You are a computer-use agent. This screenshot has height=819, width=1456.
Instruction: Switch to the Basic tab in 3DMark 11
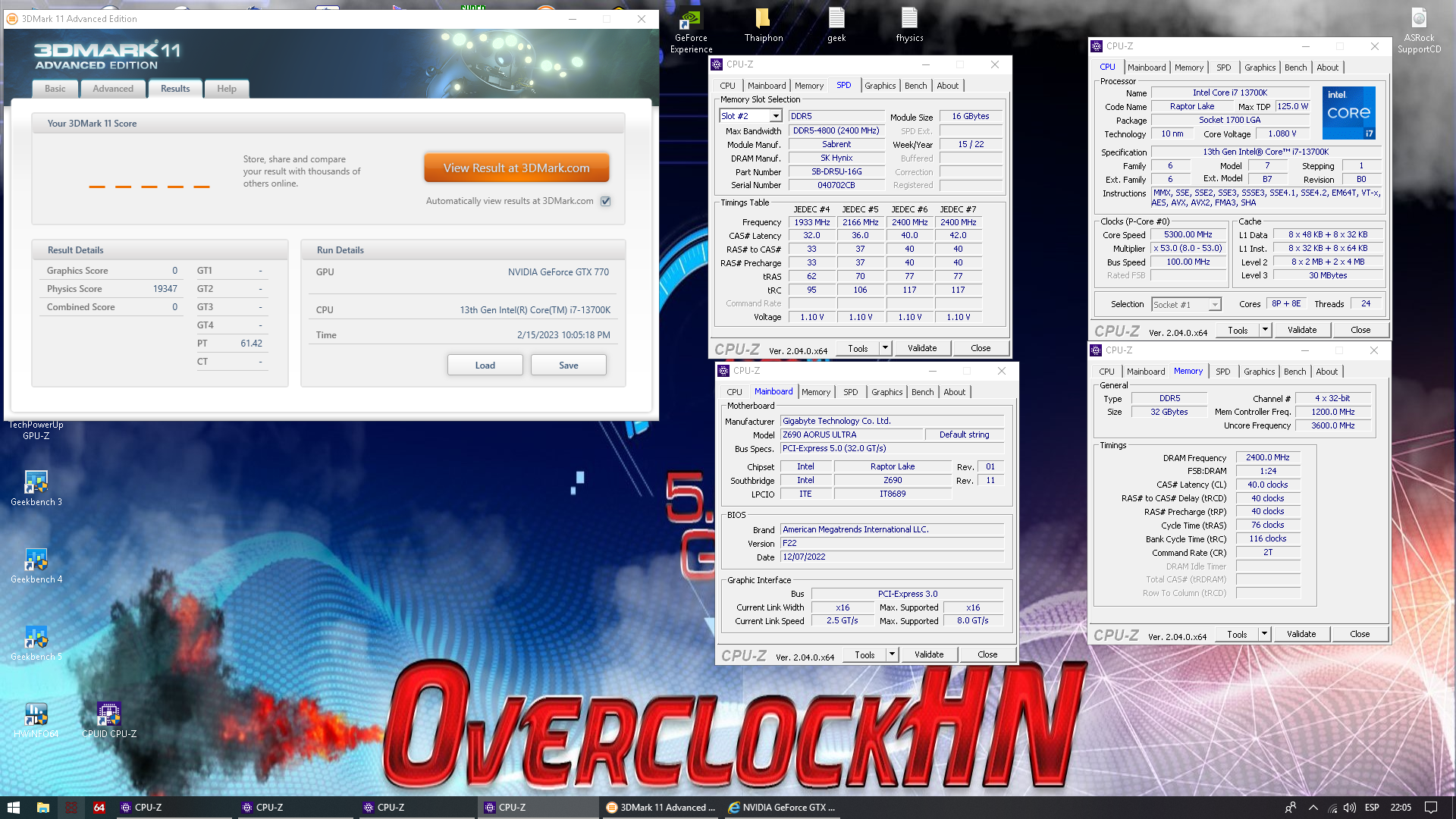pyautogui.click(x=55, y=89)
